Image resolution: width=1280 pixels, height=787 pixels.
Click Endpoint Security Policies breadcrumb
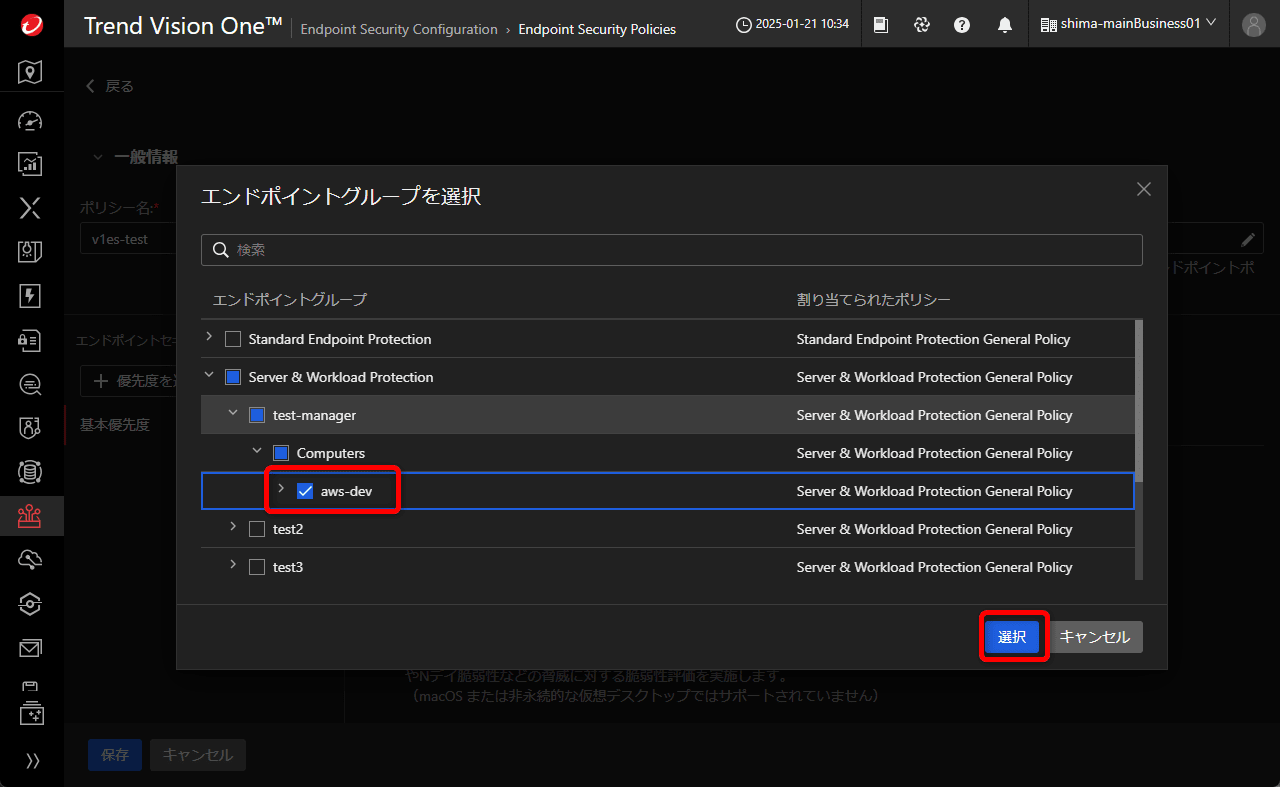(597, 30)
